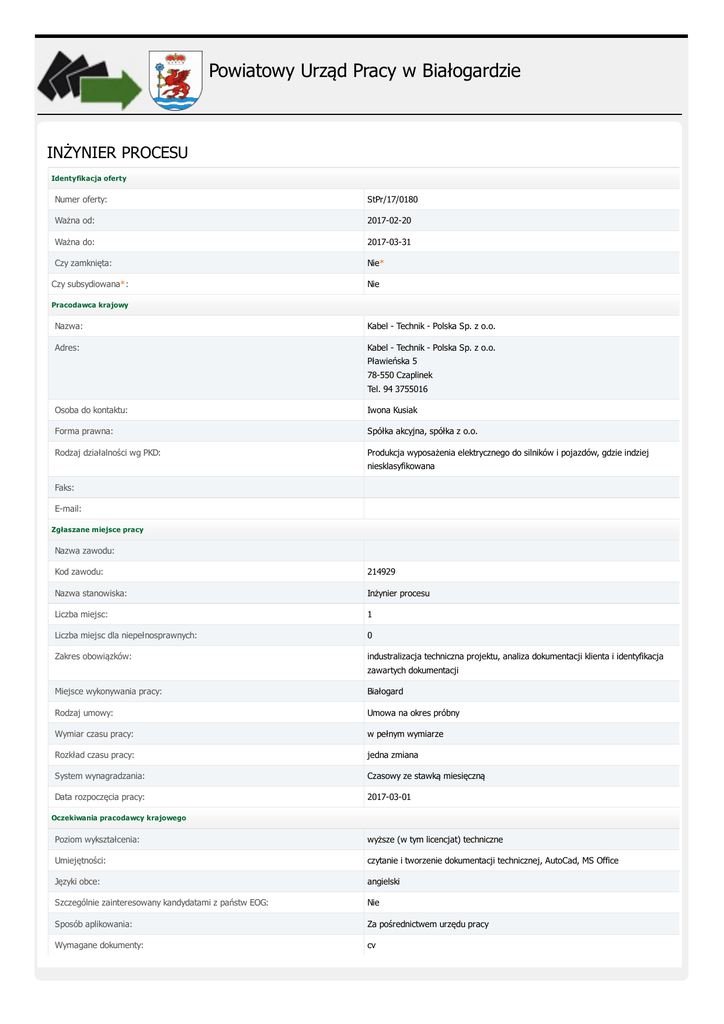Click the phone number Tel. 94 3755016
Image resolution: width=724 pixels, height=1024 pixels.
click(x=397, y=389)
